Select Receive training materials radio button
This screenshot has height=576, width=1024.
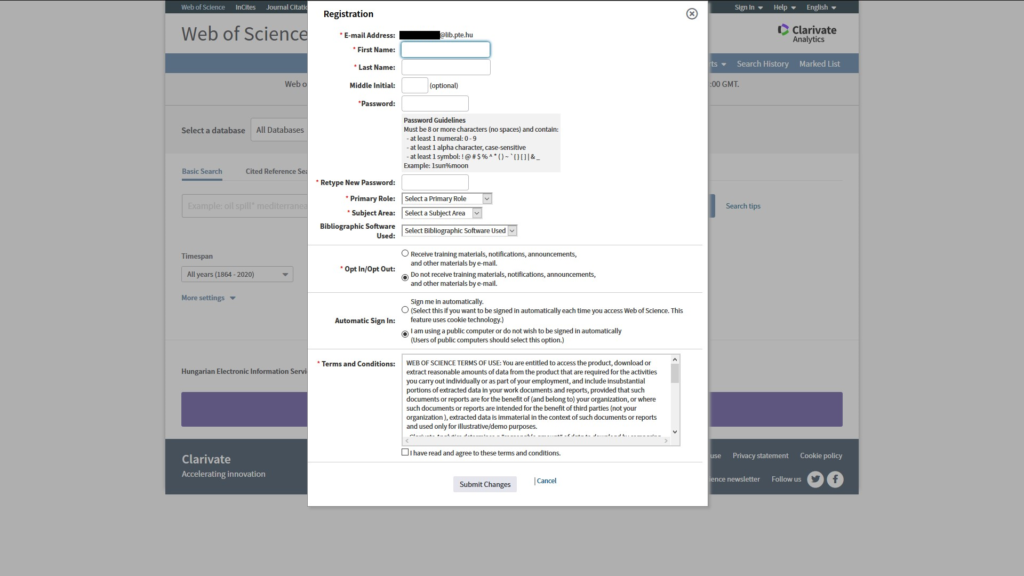[405, 253]
